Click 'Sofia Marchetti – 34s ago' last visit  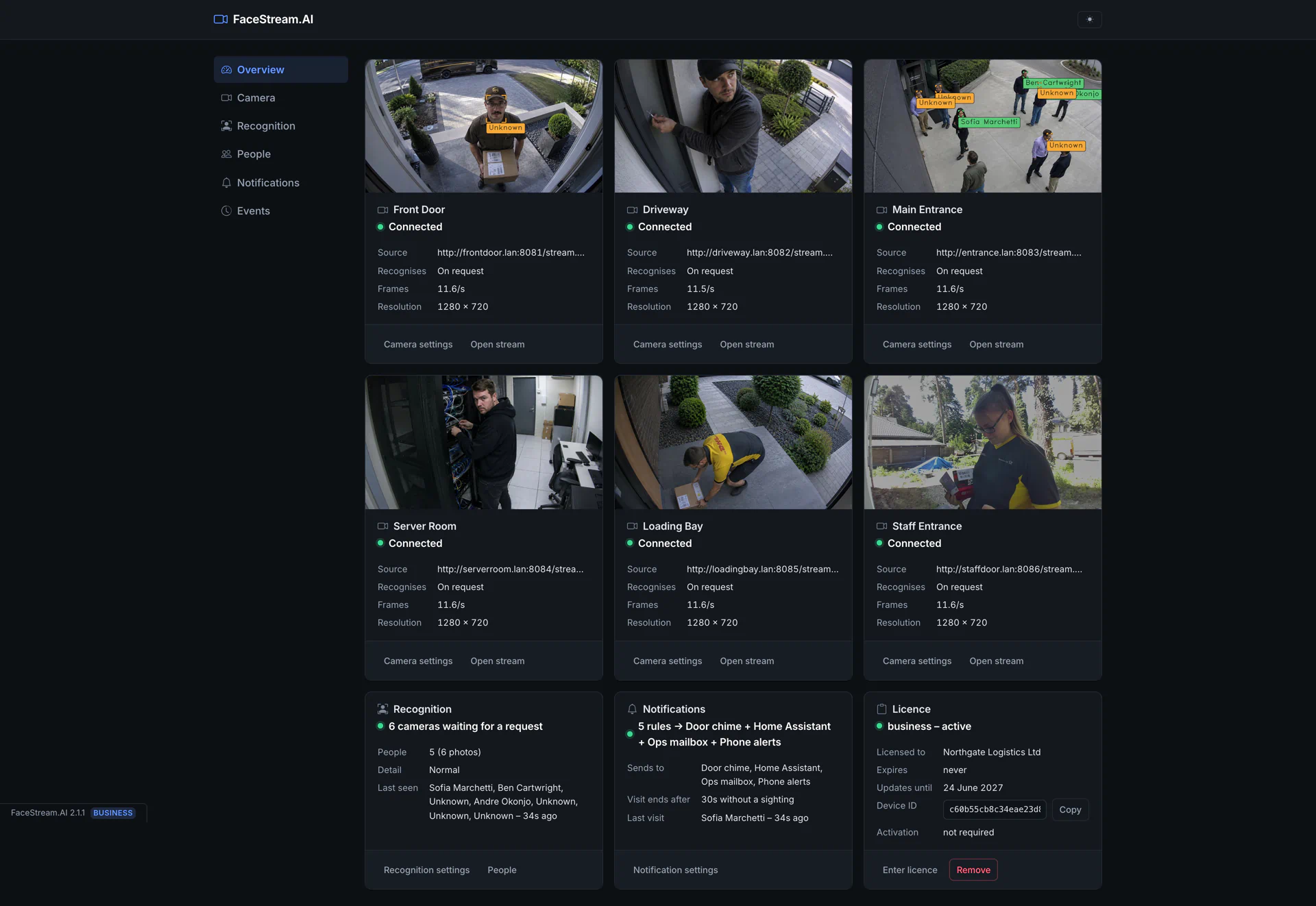(x=755, y=818)
